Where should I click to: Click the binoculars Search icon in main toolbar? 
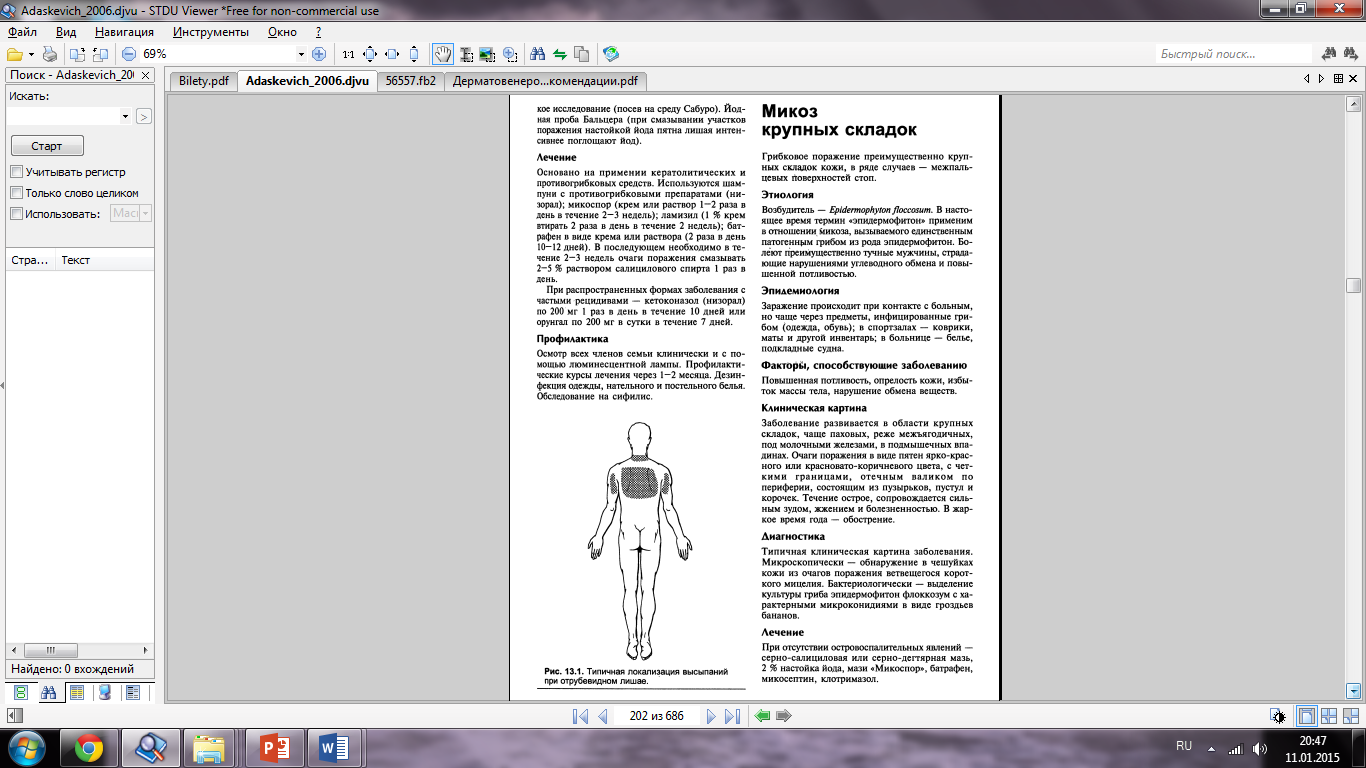538,54
